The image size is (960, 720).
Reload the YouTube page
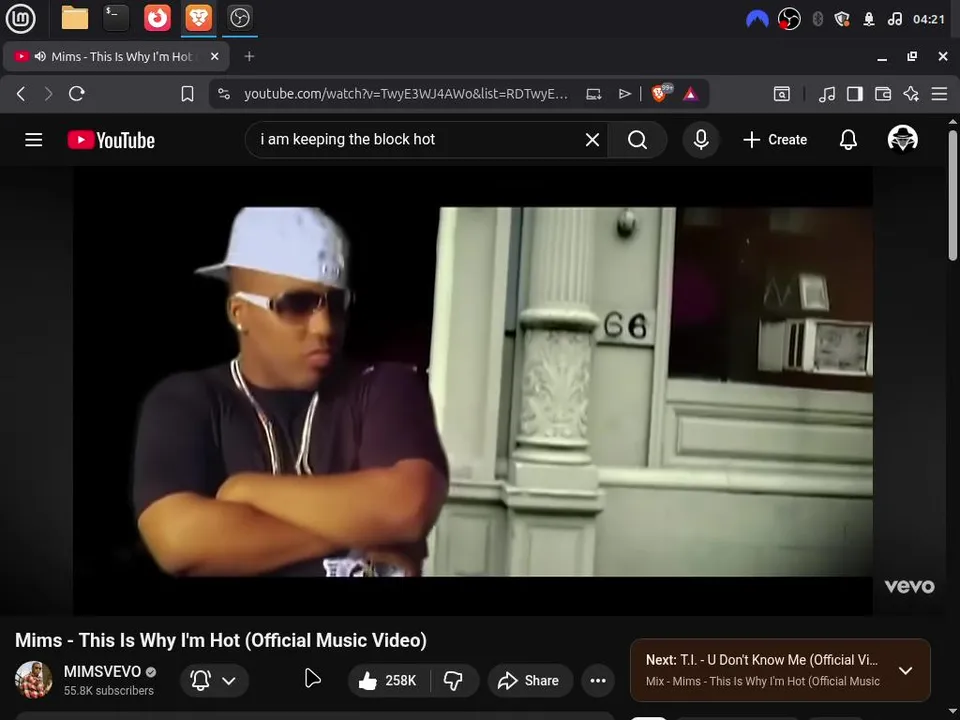pos(77,94)
